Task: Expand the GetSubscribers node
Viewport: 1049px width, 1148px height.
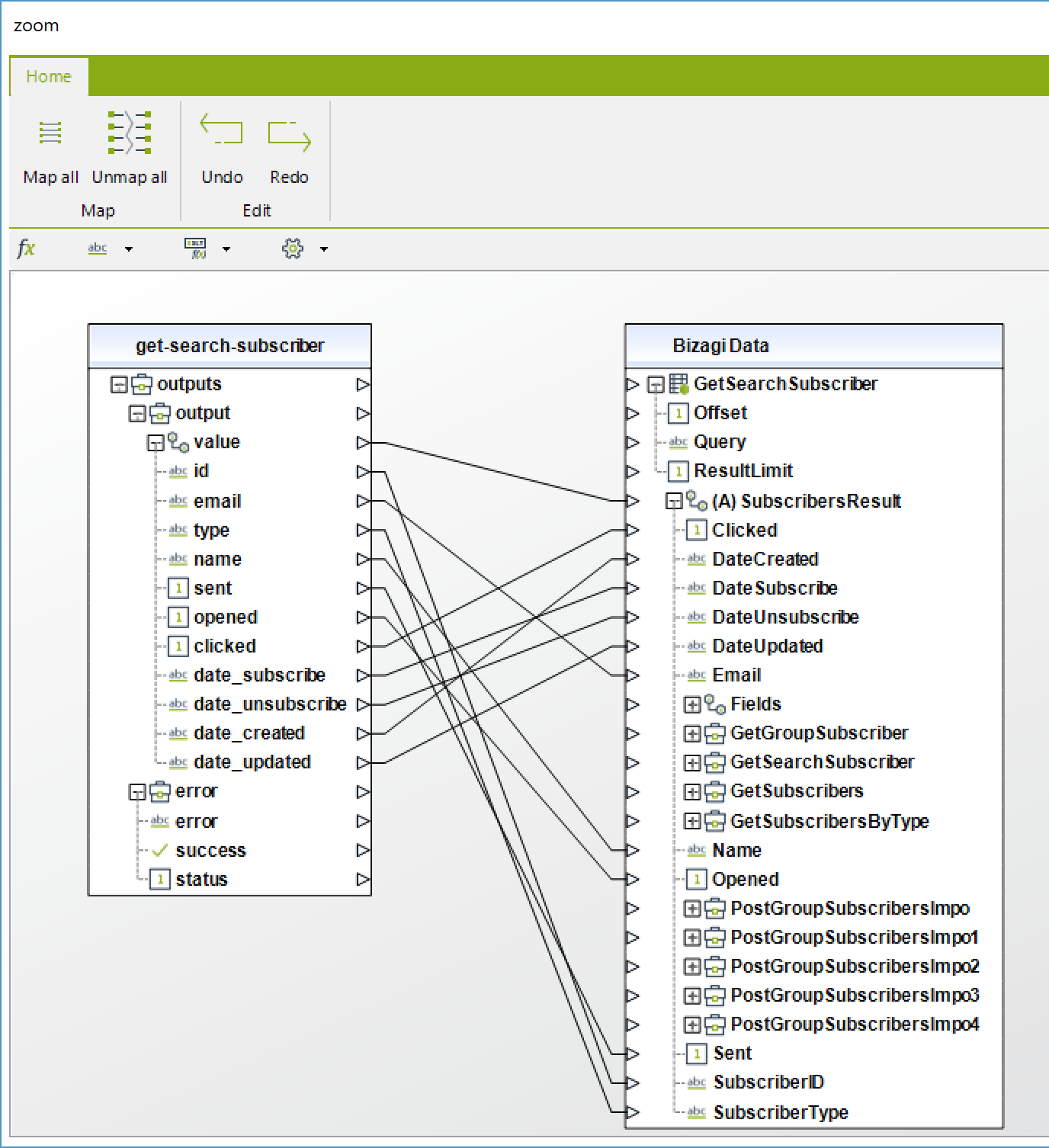Action: click(692, 791)
